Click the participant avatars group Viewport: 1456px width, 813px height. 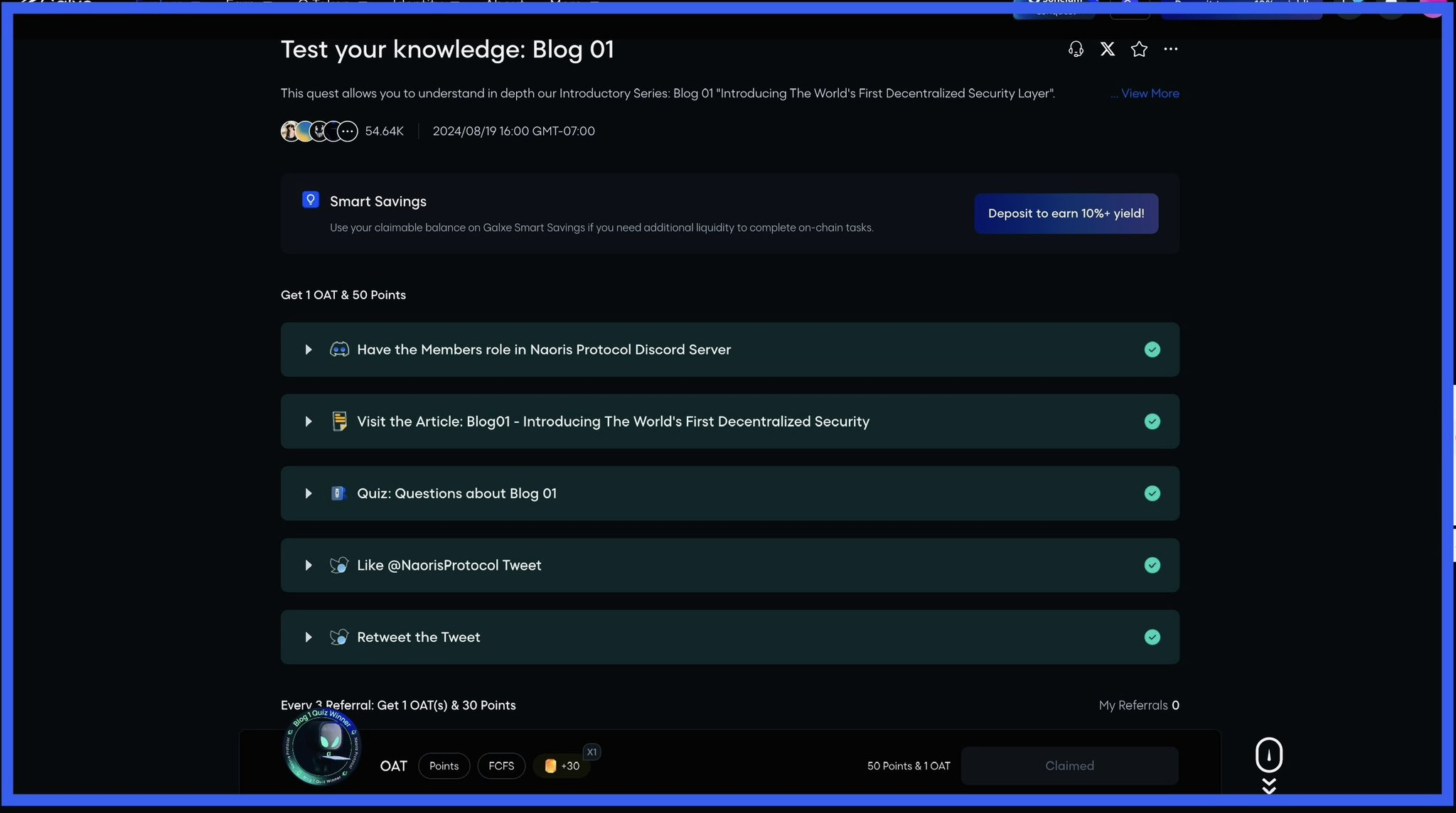tap(319, 131)
